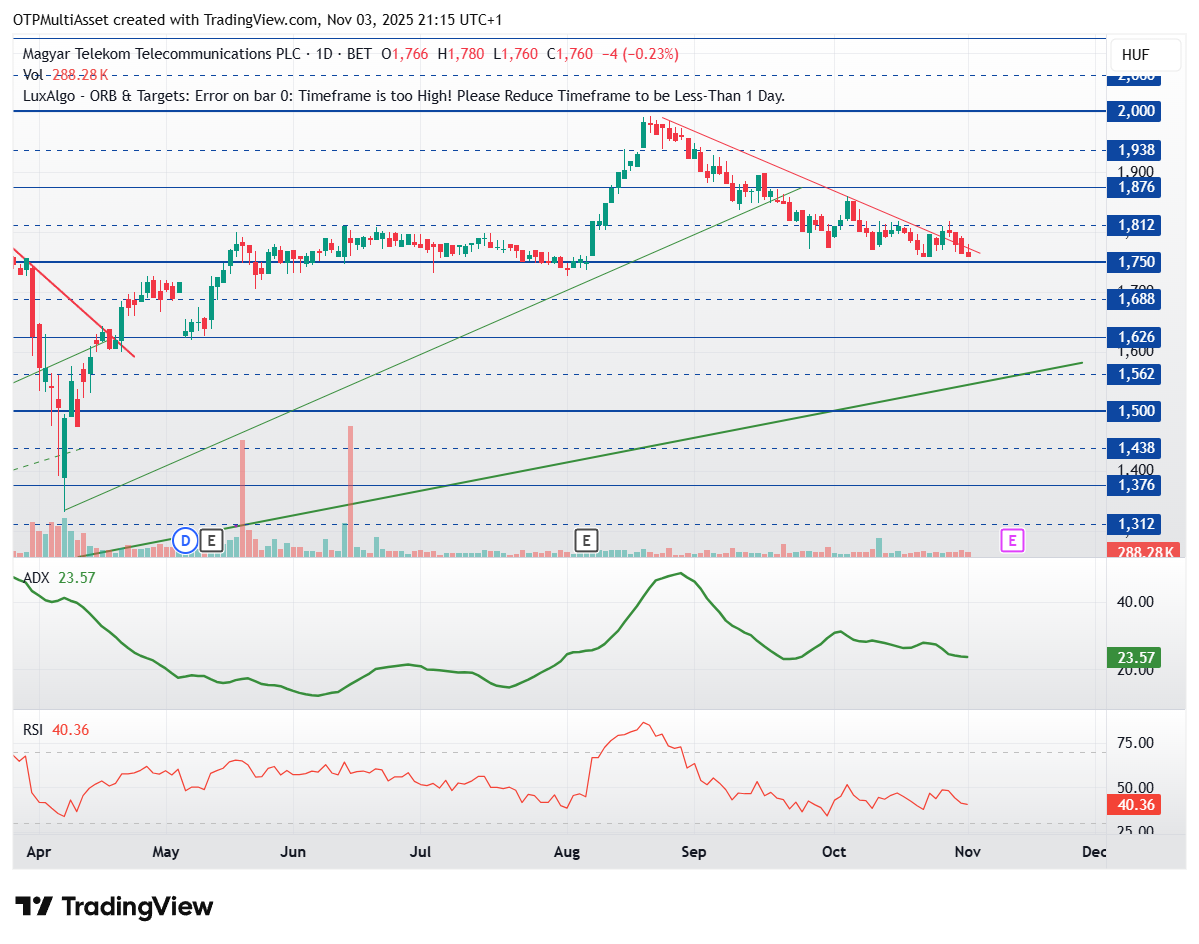Click the green ADX 23.57 value tag
This screenshot has height=944, width=1199.
point(1135,658)
